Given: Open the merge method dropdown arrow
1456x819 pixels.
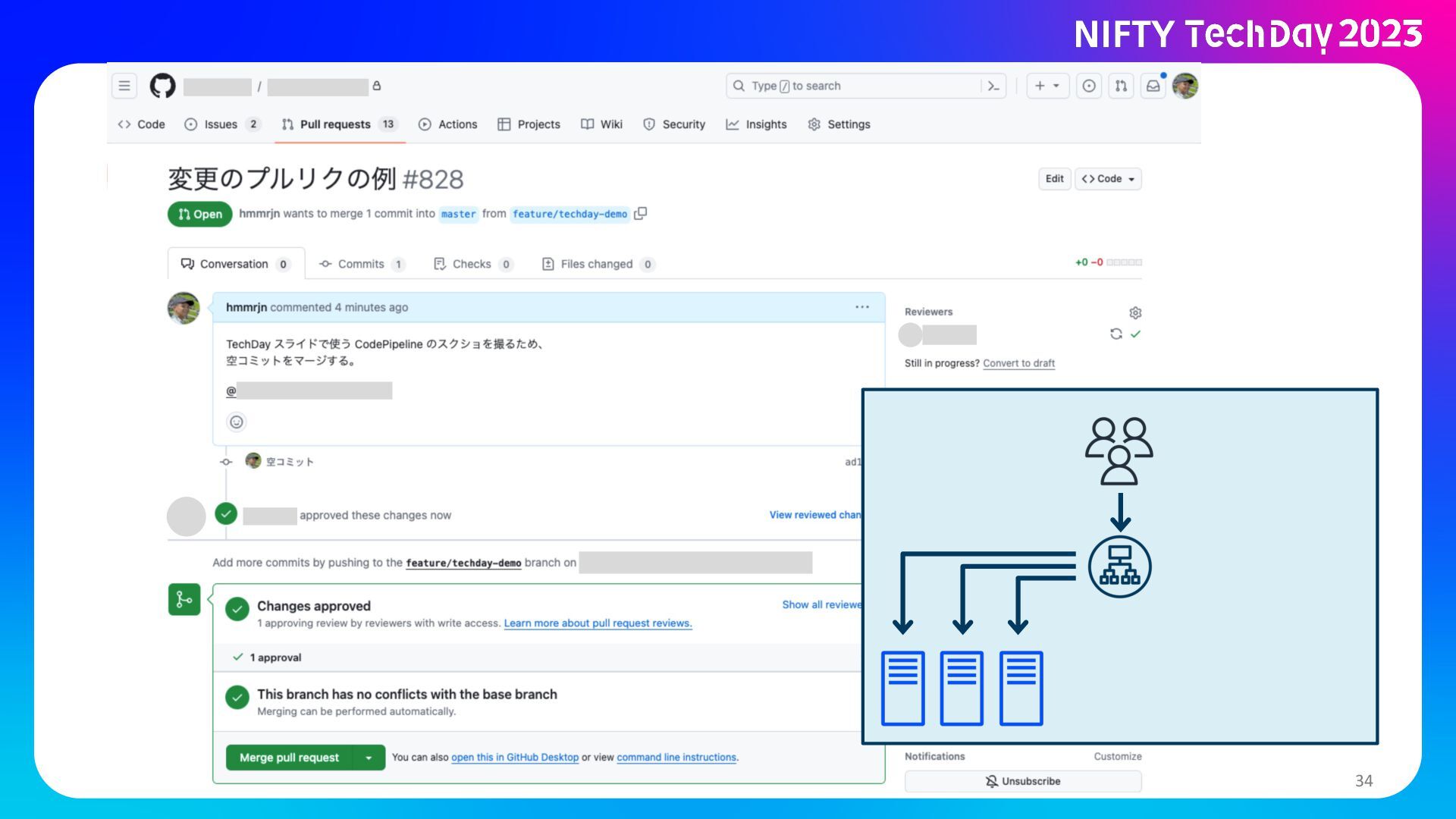Looking at the screenshot, I should [x=369, y=758].
